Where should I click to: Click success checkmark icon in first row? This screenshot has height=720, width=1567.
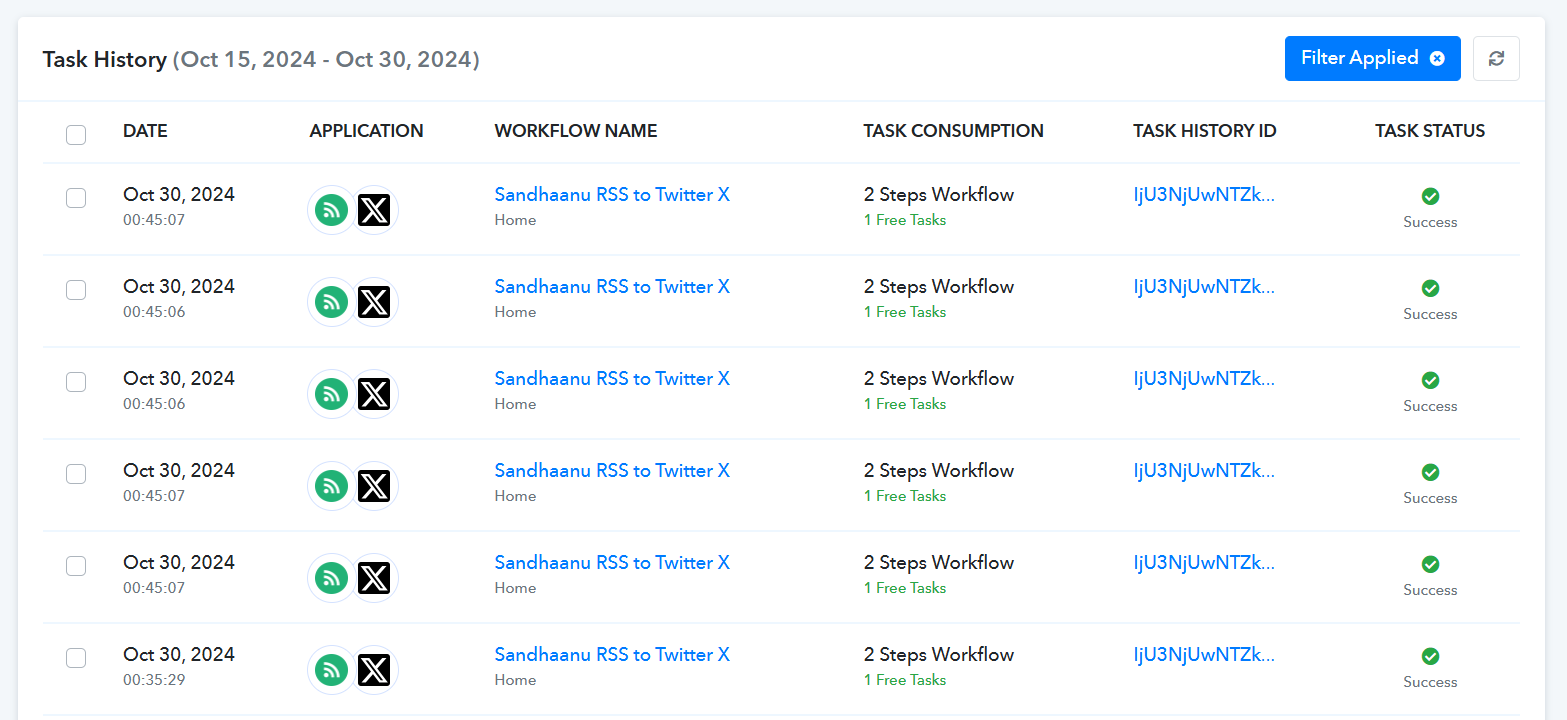click(1430, 196)
